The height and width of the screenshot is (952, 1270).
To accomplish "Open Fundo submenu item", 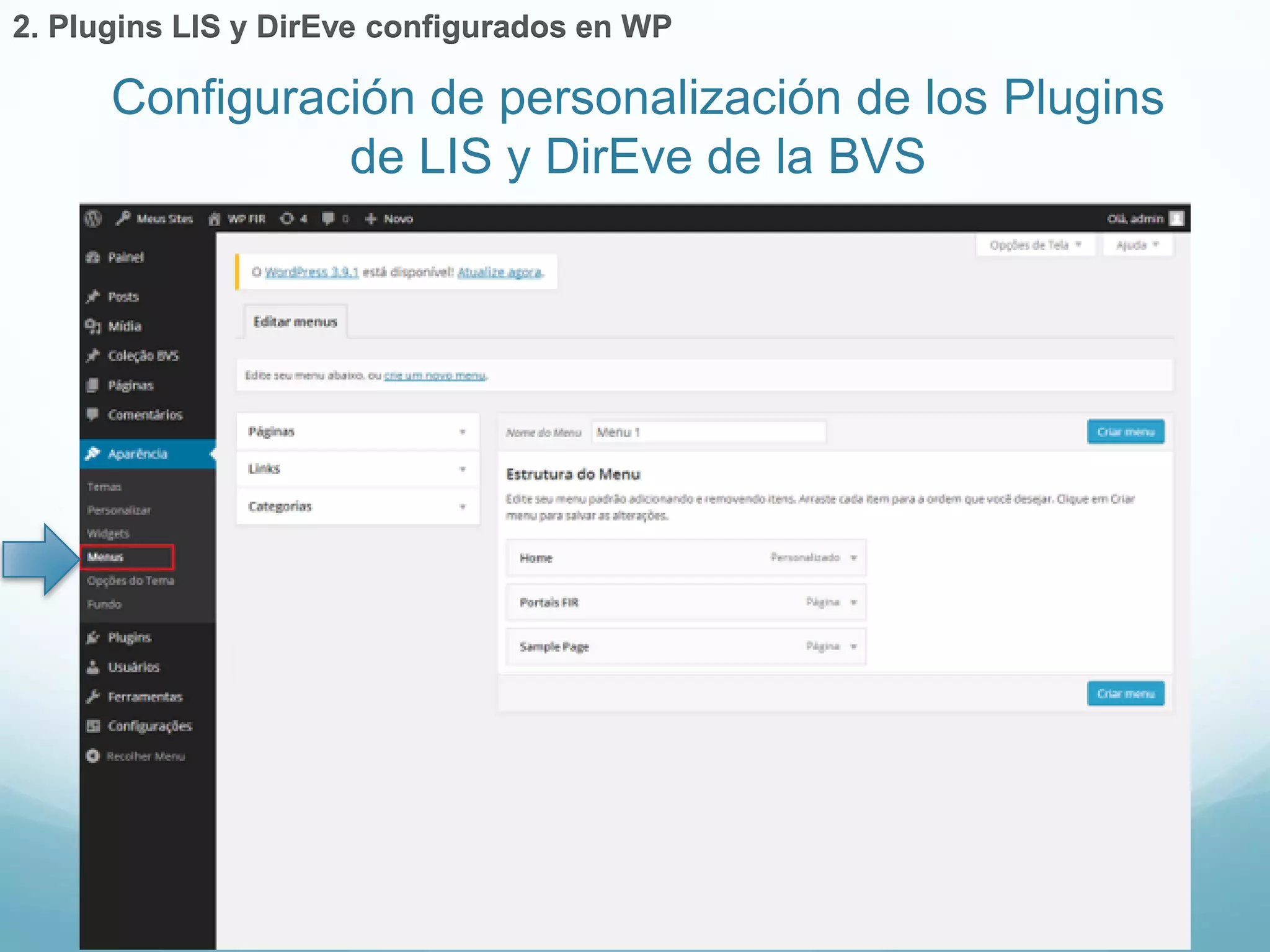I will tap(104, 604).
